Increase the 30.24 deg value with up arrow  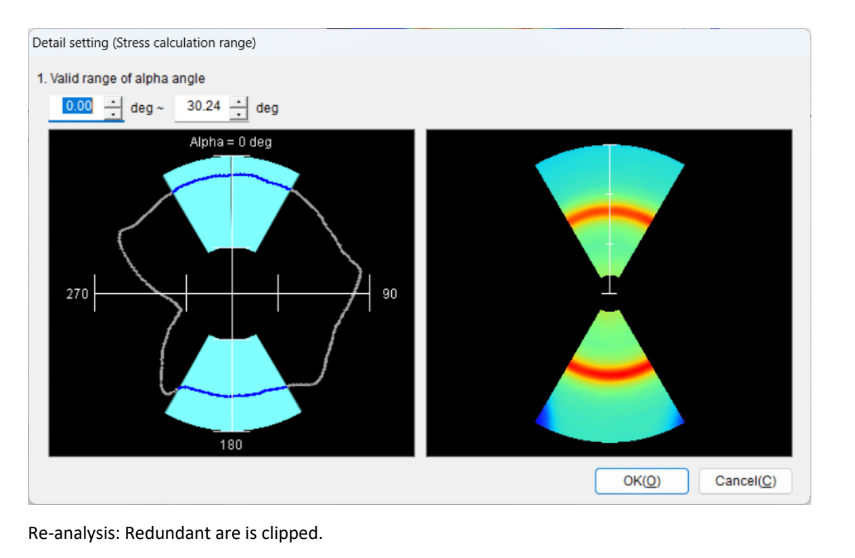[239, 102]
